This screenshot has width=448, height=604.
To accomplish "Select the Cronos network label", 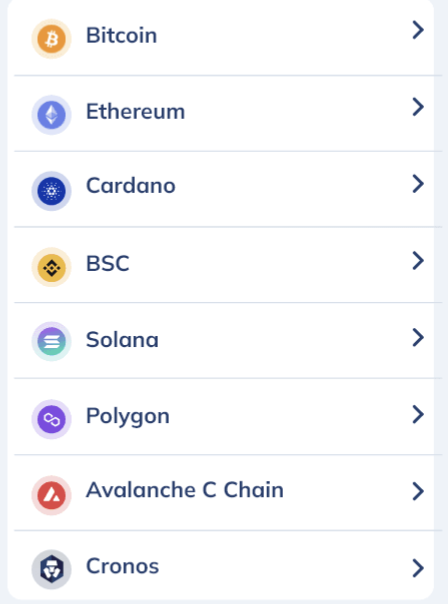I will pyautogui.click(x=122, y=566).
